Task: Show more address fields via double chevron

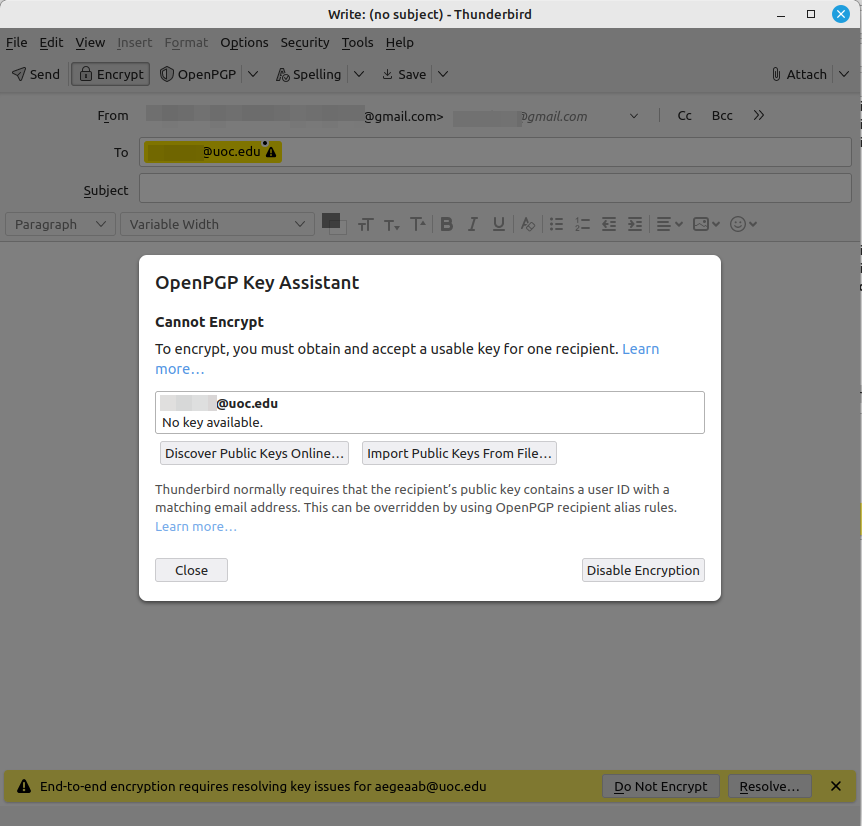Action: coord(759,115)
